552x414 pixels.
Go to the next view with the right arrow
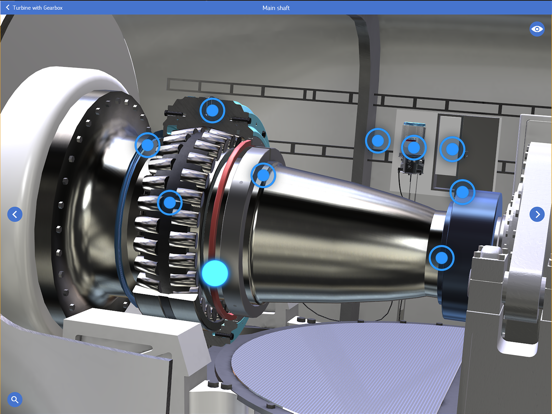coord(537,214)
